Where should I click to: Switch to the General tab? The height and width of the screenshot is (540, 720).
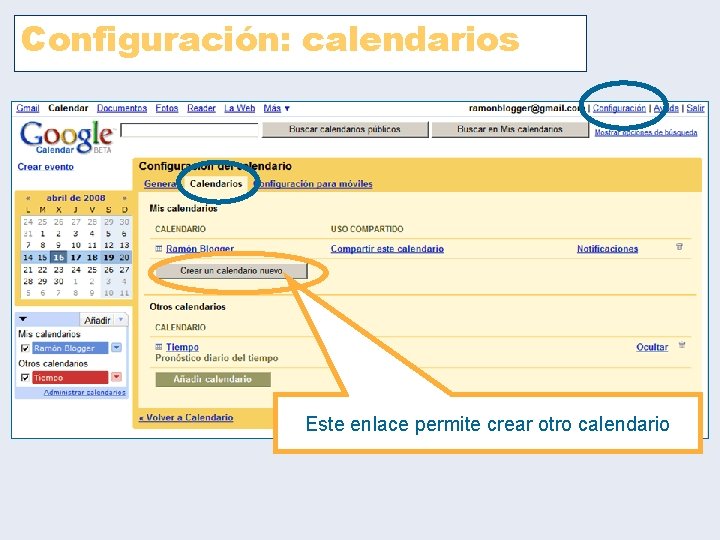(161, 184)
